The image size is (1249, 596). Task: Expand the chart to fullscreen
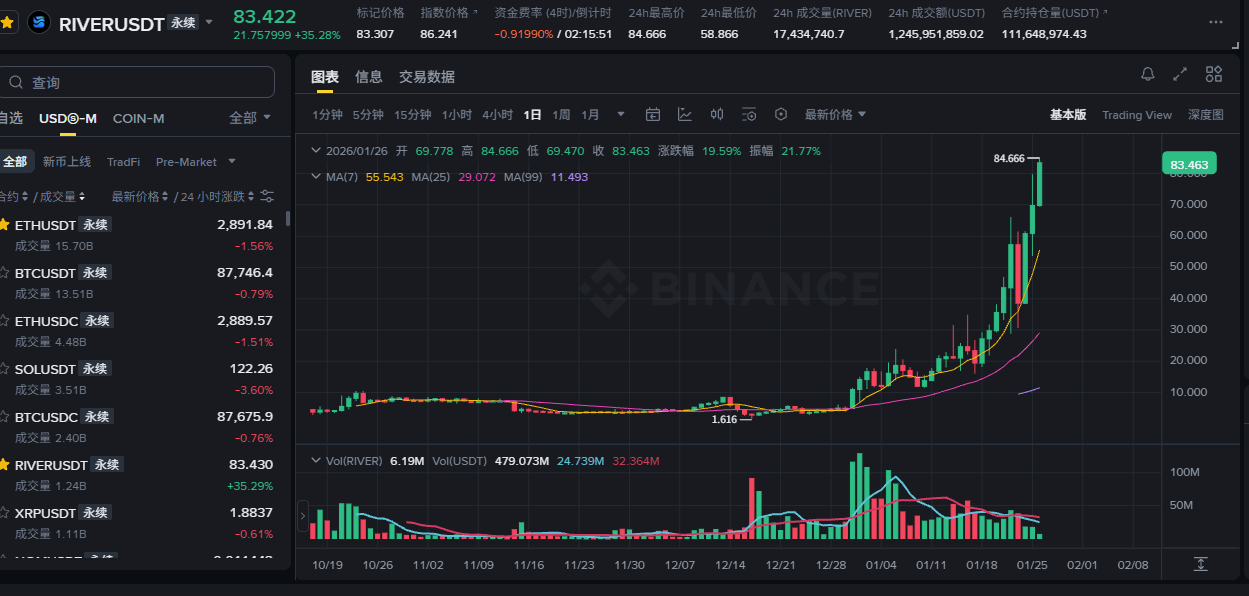(x=1180, y=74)
